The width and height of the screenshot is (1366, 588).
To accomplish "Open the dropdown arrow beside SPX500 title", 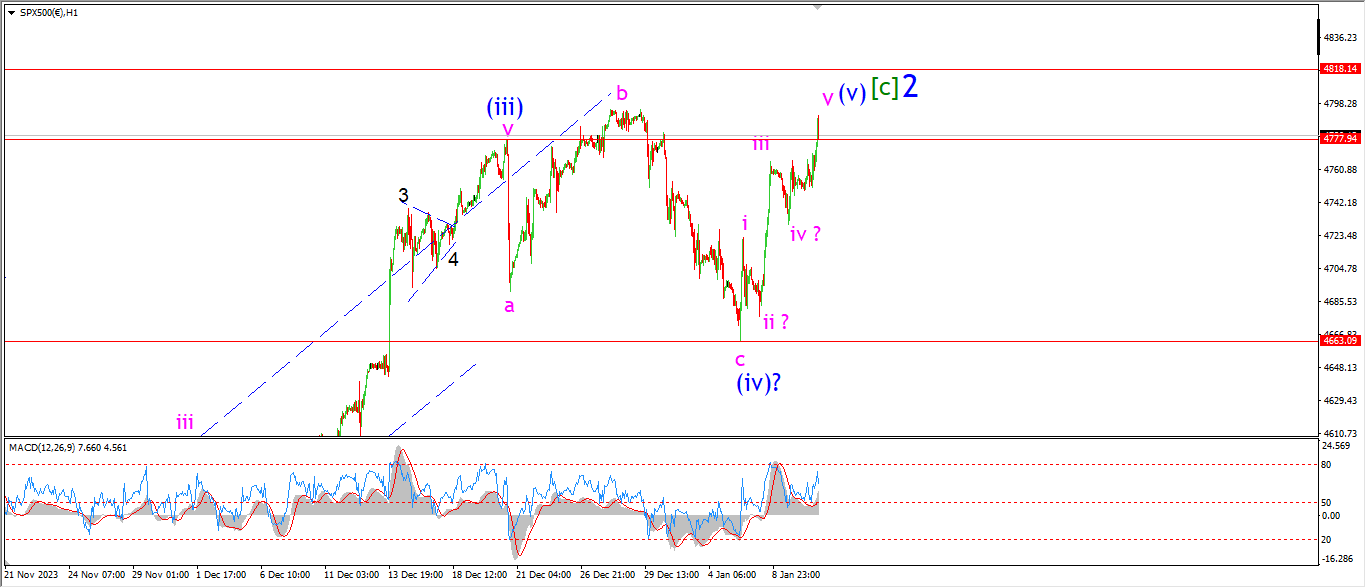I will pyautogui.click(x=9, y=11).
